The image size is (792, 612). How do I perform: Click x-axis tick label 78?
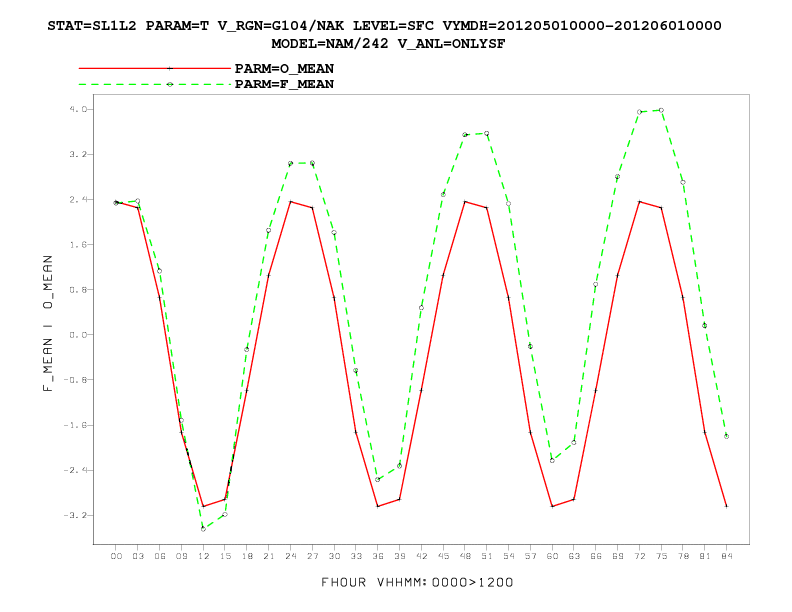pos(683,556)
